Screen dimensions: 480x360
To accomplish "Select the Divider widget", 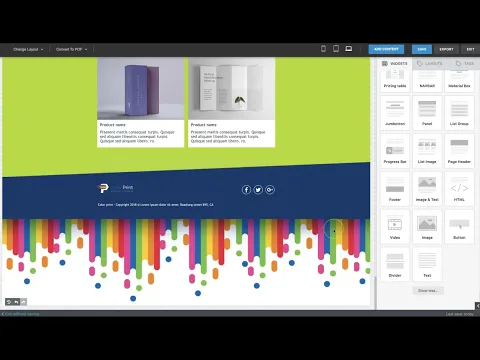I will [395, 265].
